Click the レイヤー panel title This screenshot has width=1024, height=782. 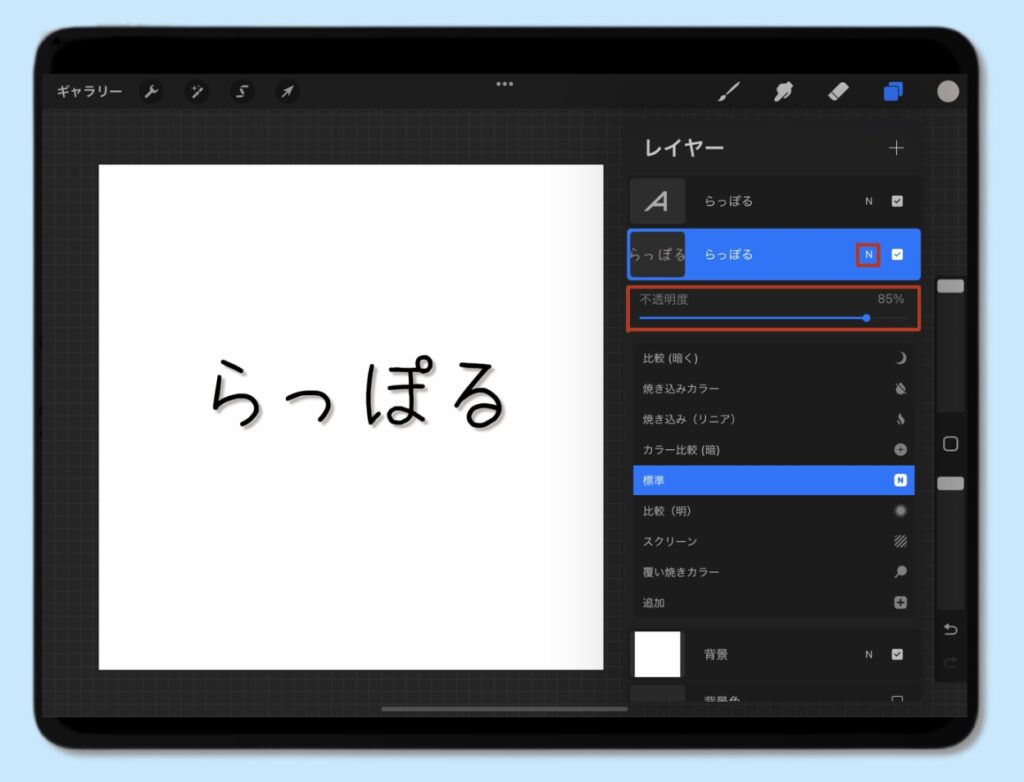point(684,148)
